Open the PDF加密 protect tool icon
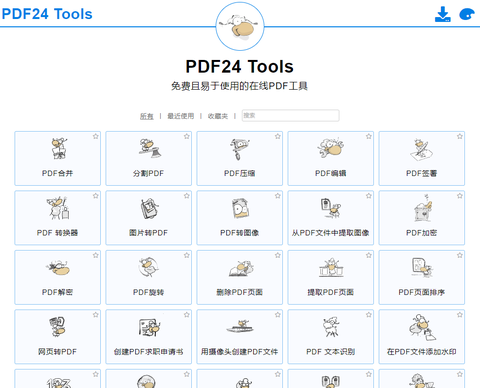 (x=423, y=208)
